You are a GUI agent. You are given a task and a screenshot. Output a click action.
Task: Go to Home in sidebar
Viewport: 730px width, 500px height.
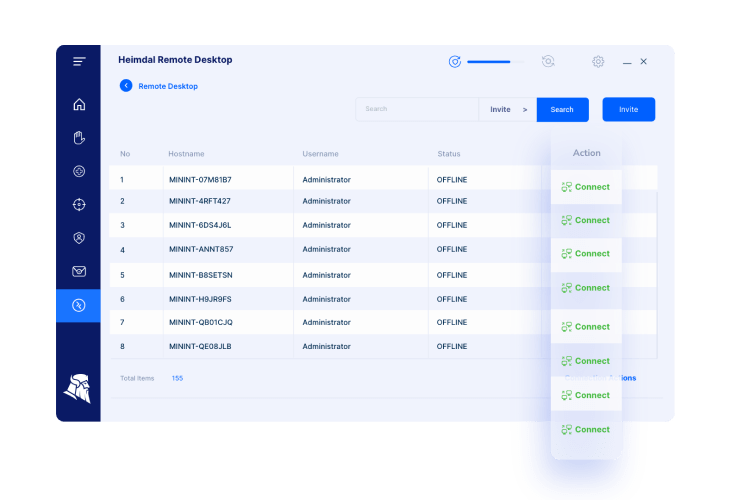tap(79, 104)
